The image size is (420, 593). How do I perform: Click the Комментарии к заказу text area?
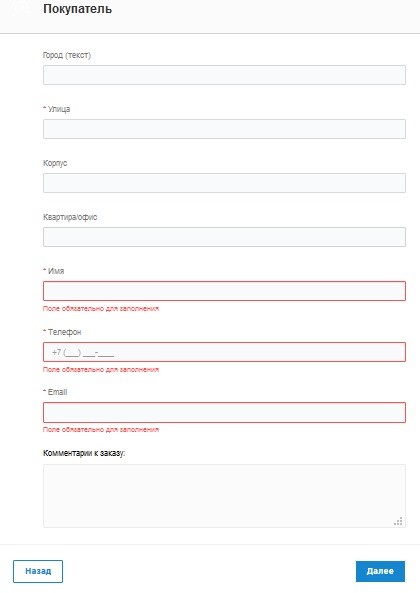pos(224,496)
